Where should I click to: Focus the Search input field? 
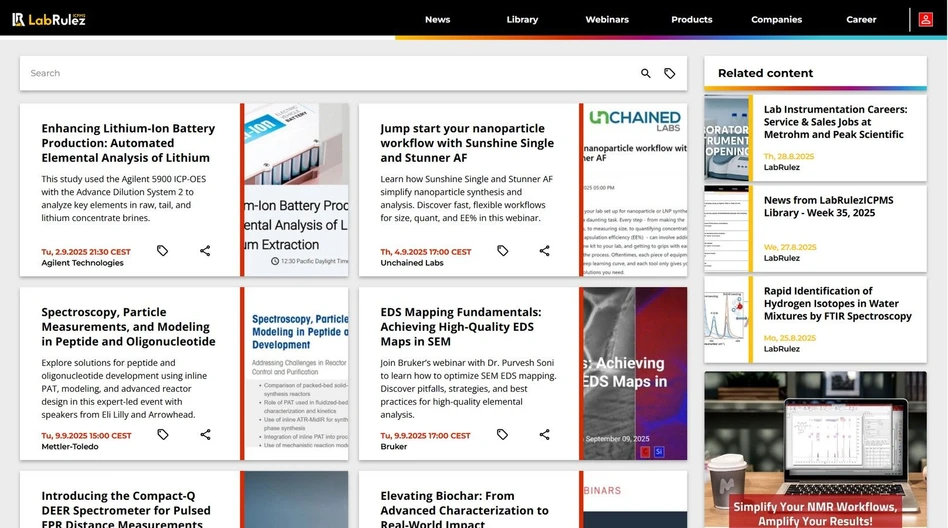(330, 74)
